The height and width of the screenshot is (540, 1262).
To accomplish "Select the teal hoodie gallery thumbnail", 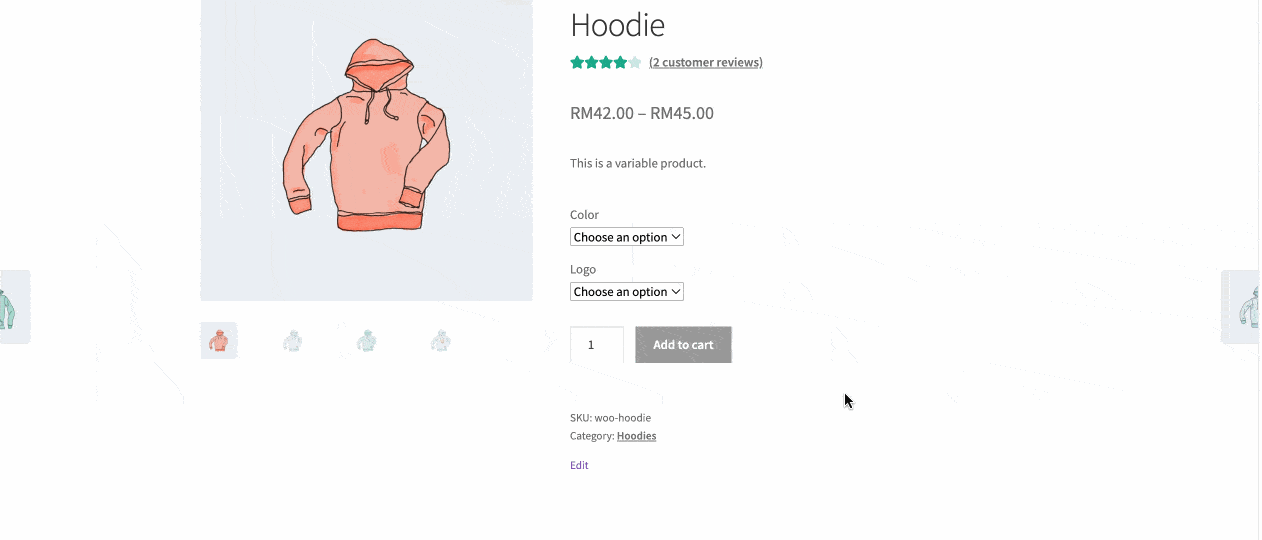I will tap(366, 341).
